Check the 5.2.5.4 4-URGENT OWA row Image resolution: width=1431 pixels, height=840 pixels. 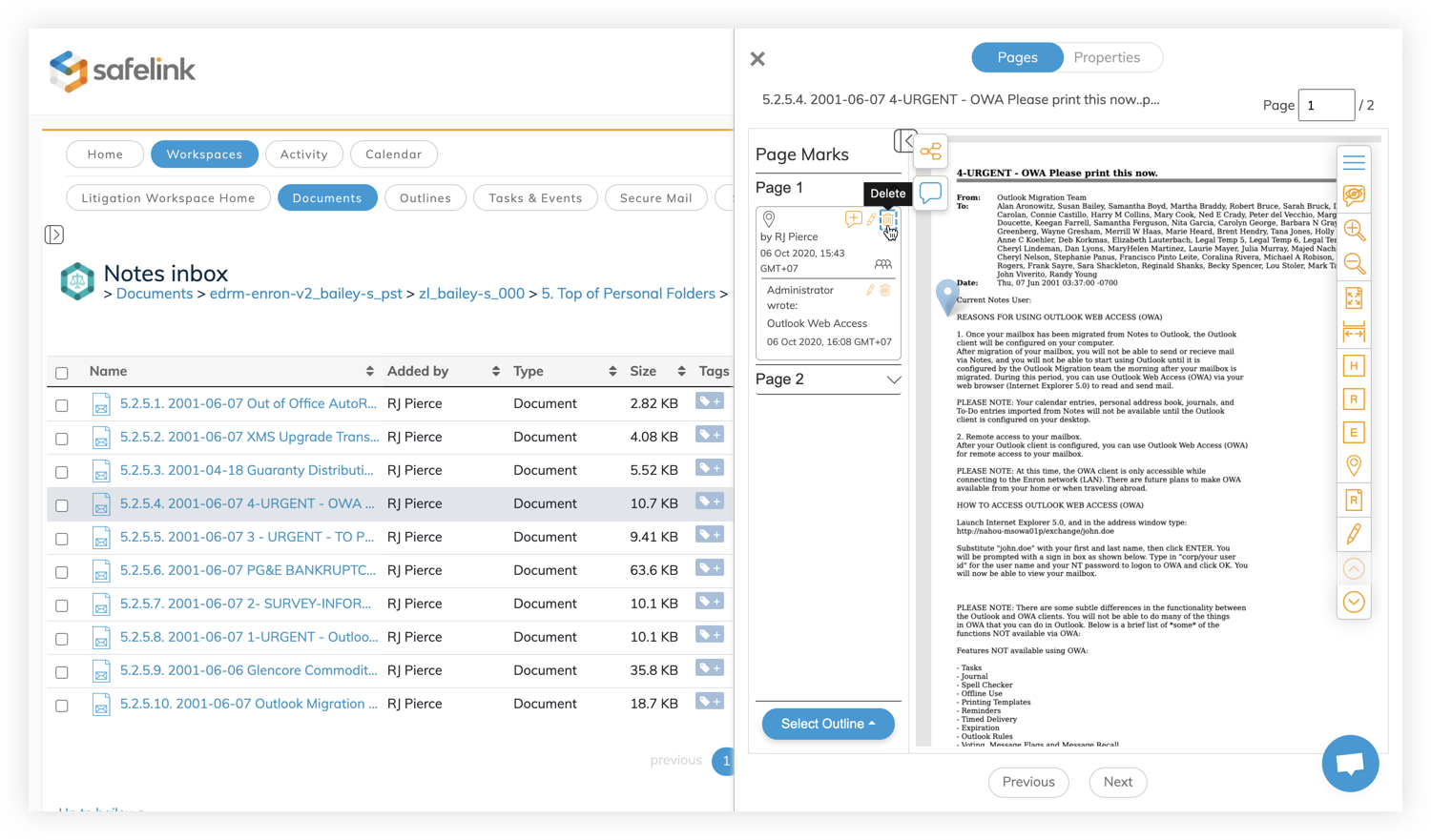pos(62,505)
